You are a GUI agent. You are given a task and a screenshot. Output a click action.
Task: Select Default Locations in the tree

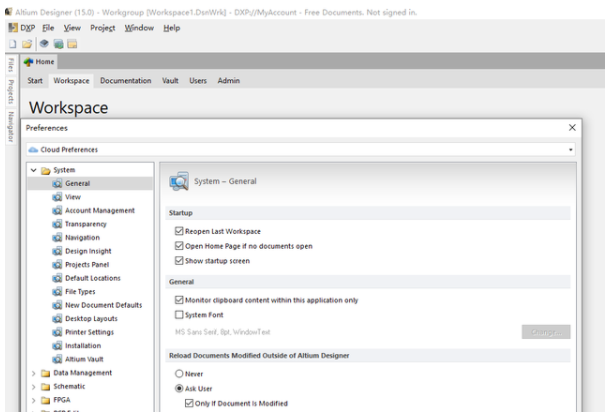[x=93, y=278]
